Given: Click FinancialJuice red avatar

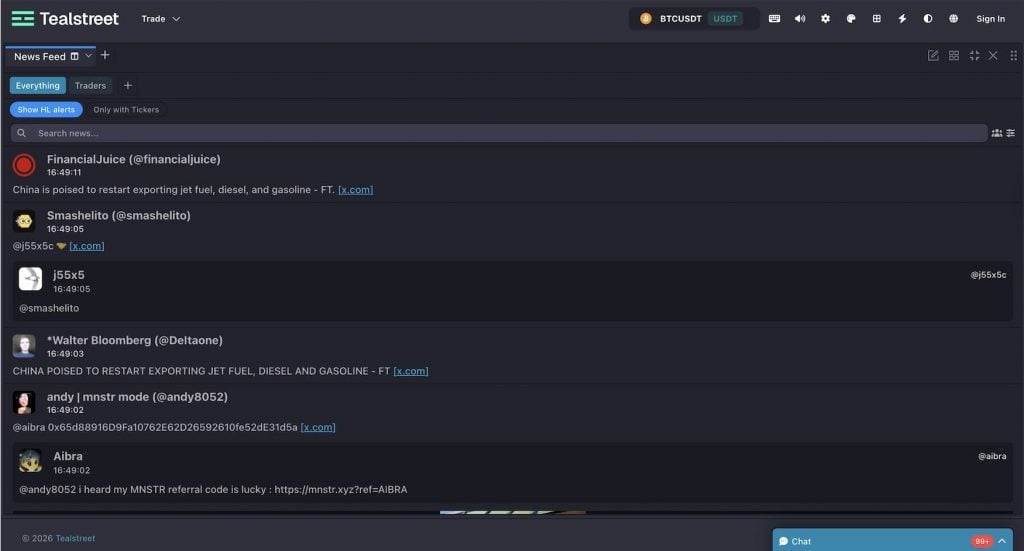Looking at the screenshot, I should 24,165.
